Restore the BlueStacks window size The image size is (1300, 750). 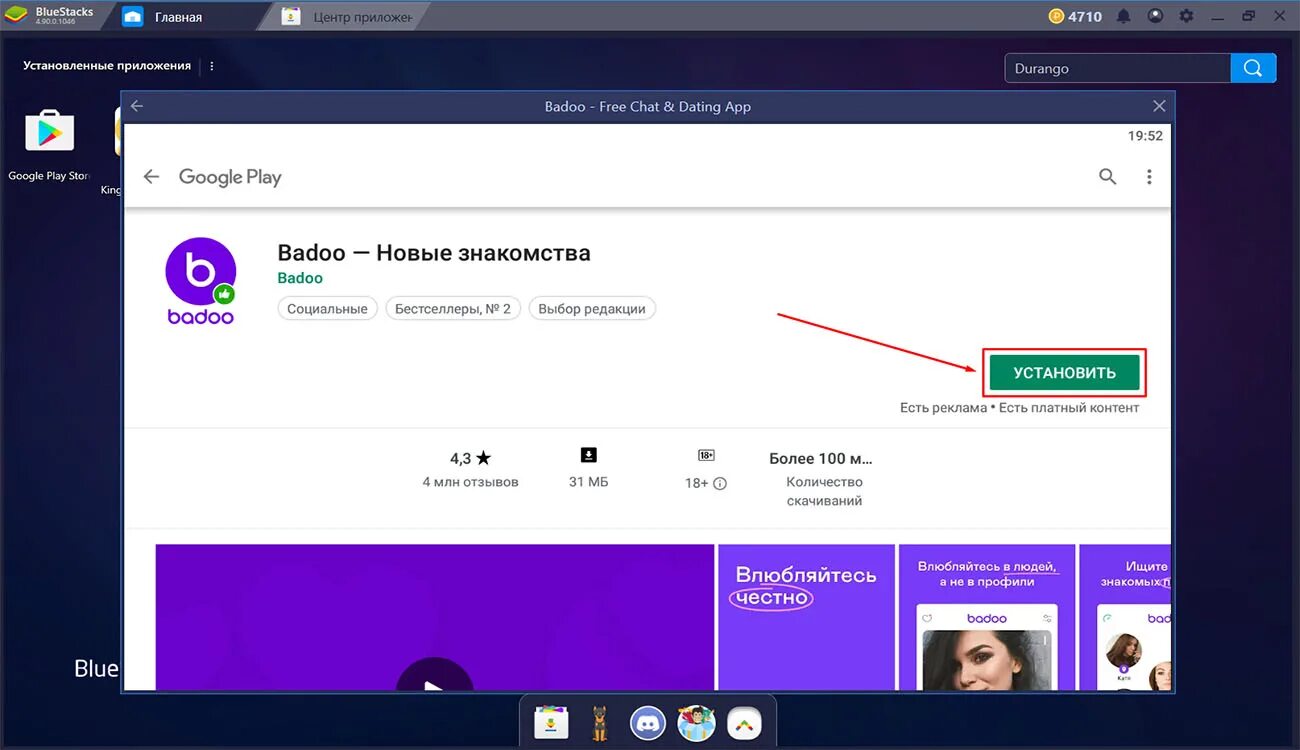pyautogui.click(x=1248, y=16)
